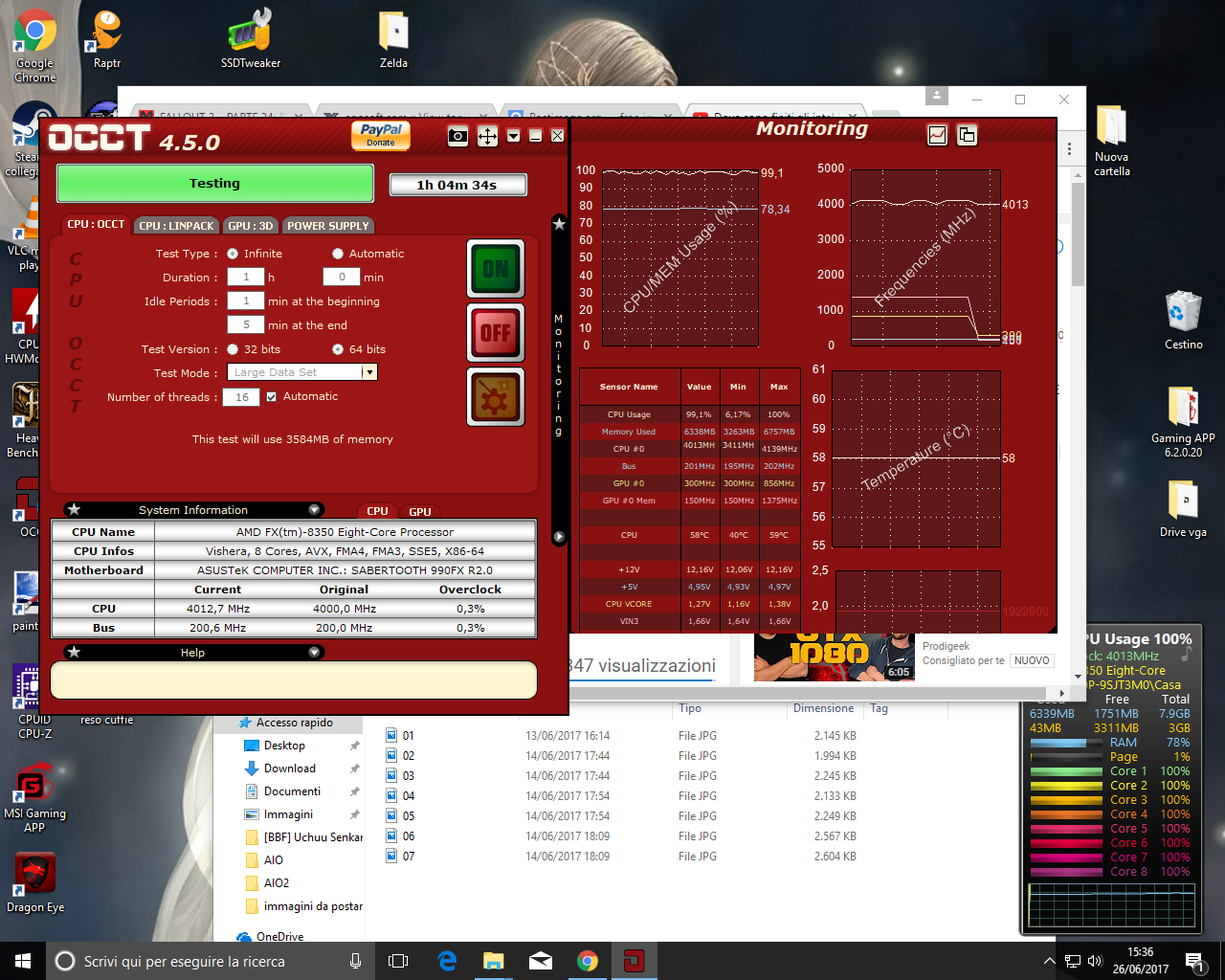The image size is (1225, 980).
Task: Click idle minutes at beginning field
Action: [x=246, y=301]
